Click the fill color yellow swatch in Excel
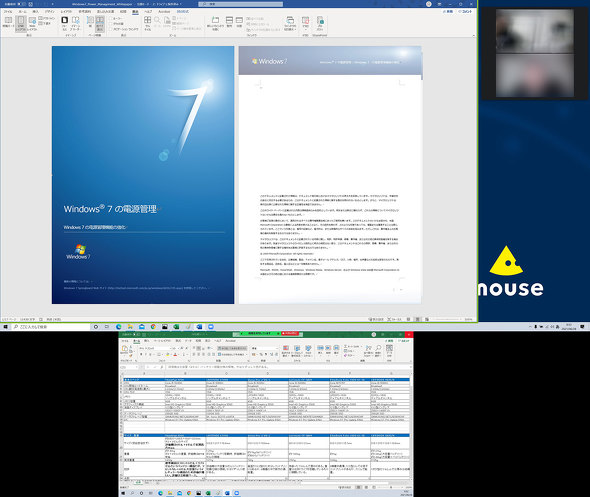Screen dimensions: 590x497 (x=167, y=354)
